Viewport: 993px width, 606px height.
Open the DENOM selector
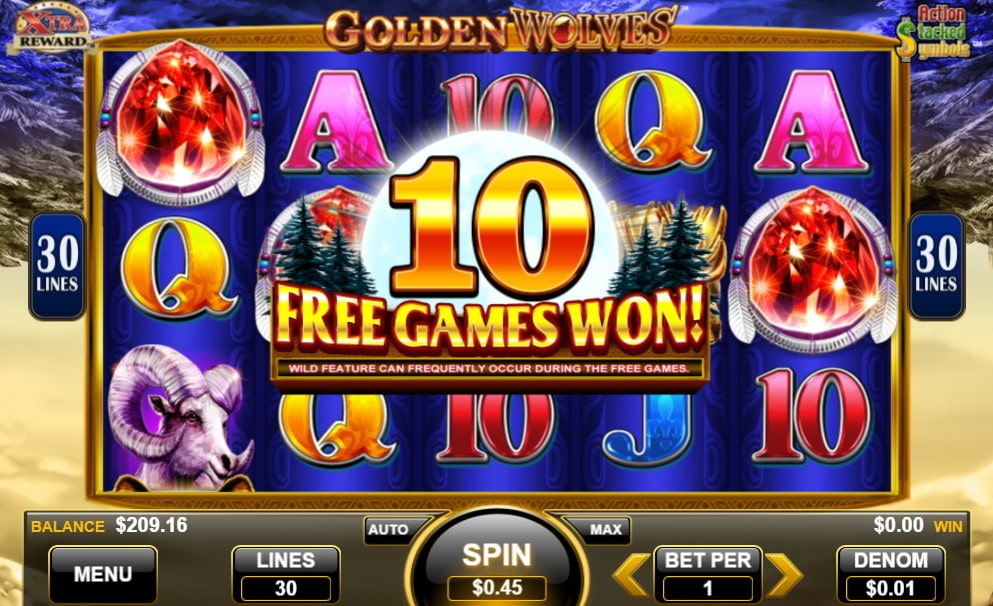coord(890,574)
